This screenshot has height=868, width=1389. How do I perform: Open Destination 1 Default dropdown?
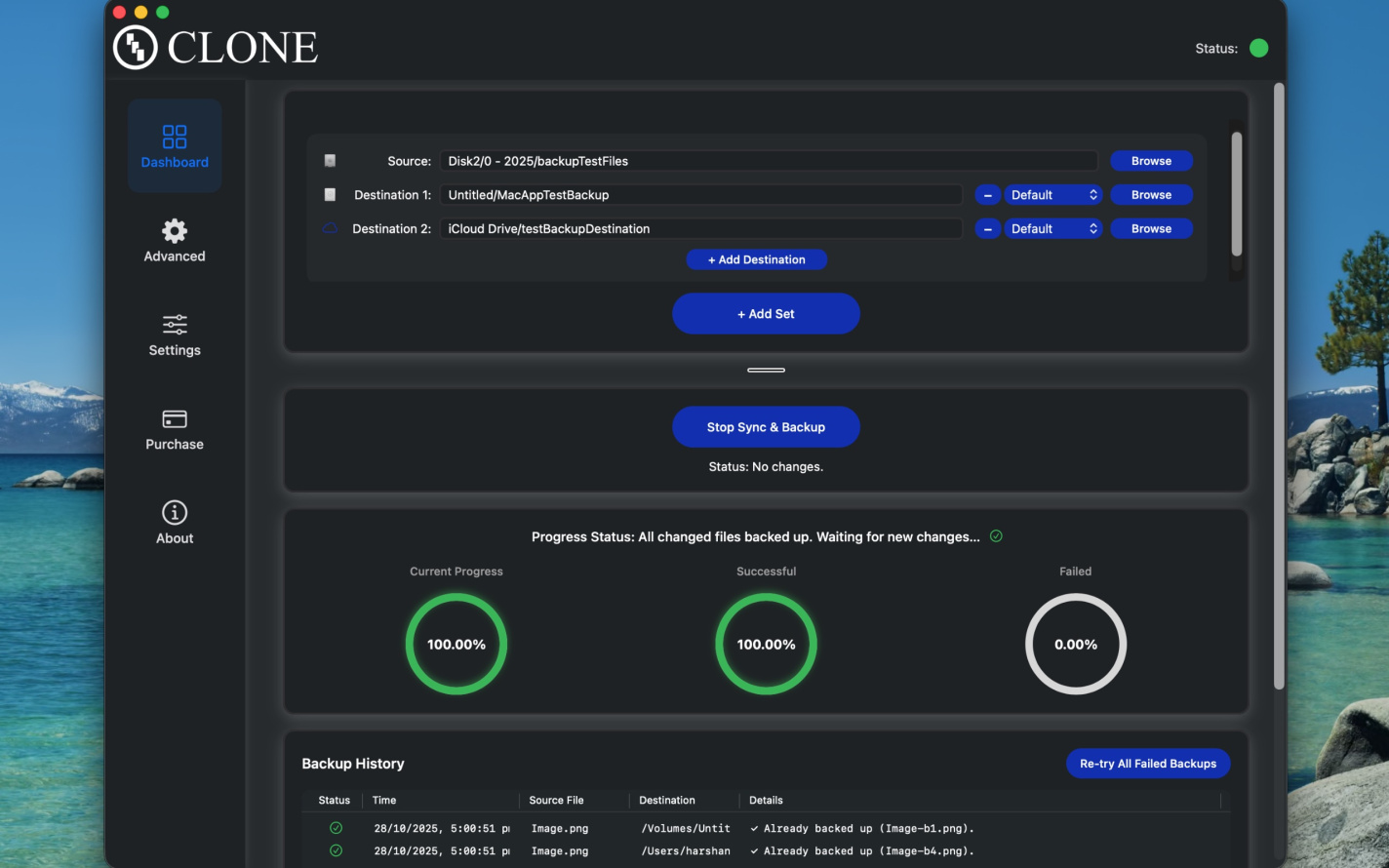point(1053,195)
